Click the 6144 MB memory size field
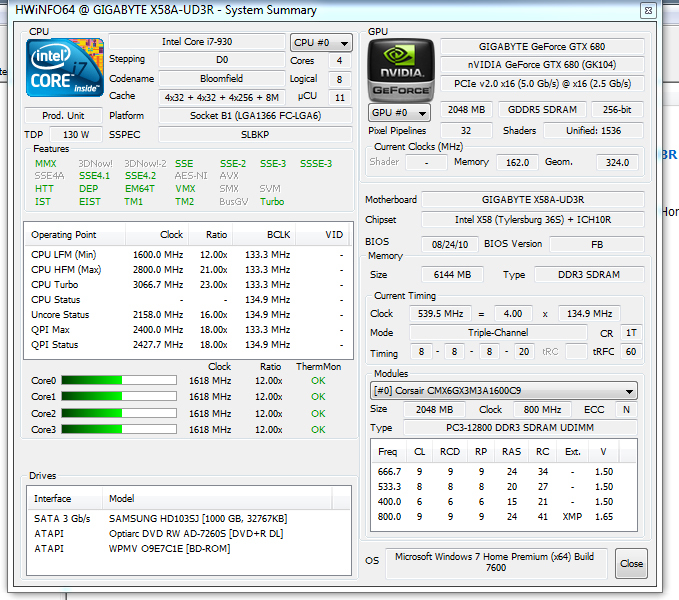The width and height of the screenshot is (679, 600). (453, 274)
